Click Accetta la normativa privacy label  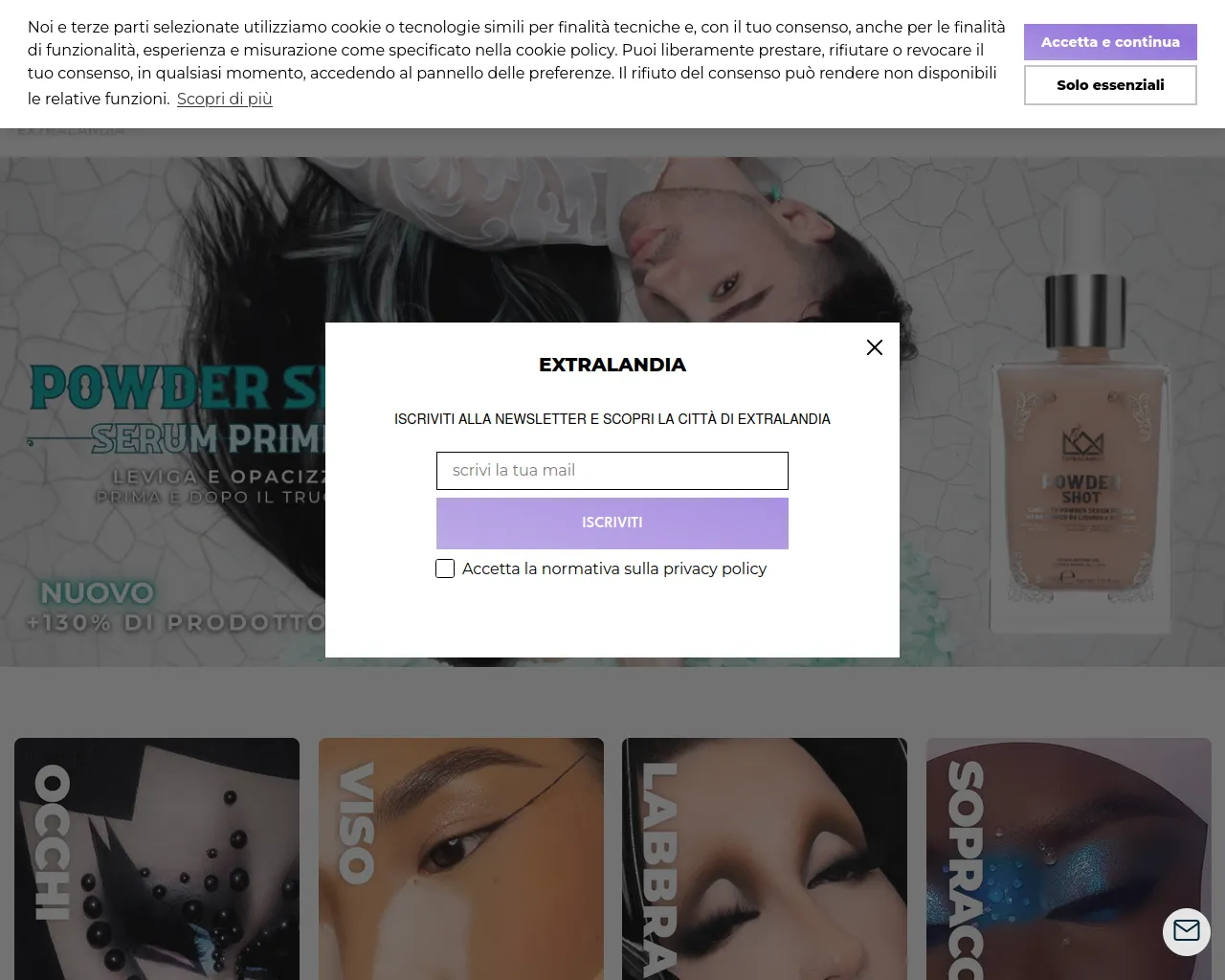click(x=614, y=568)
